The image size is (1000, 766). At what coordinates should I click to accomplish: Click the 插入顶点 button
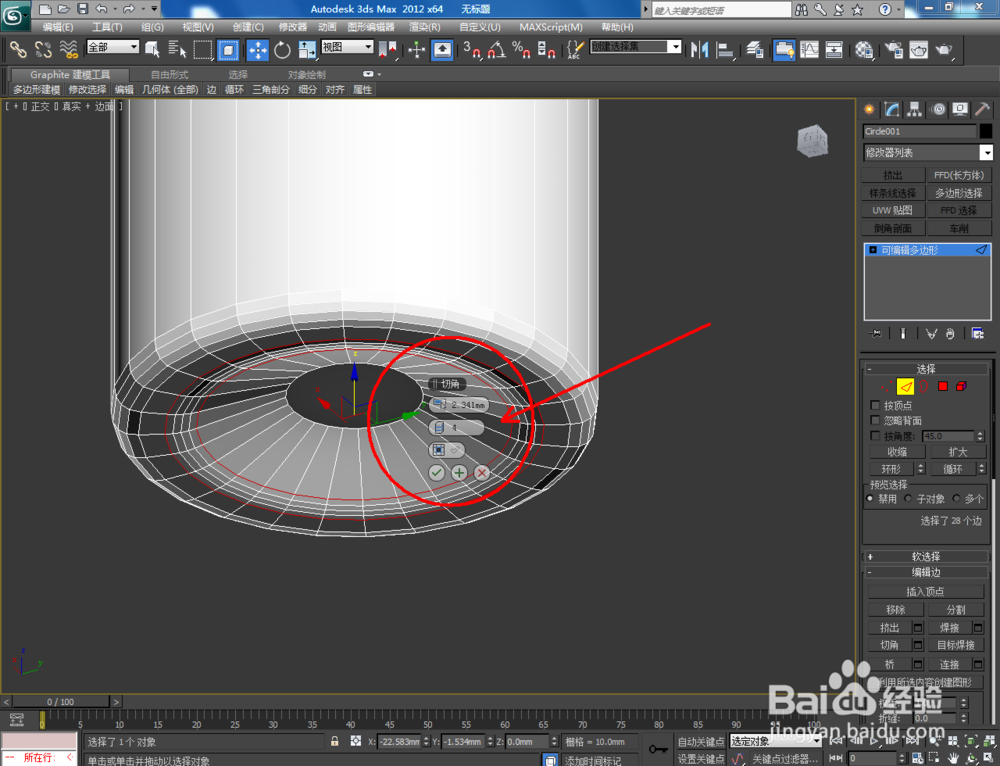[925, 592]
